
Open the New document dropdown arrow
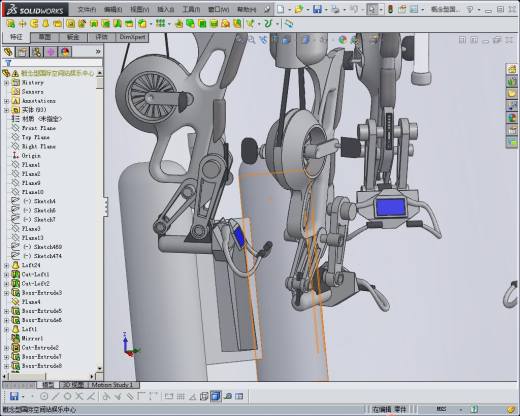click(289, 10)
